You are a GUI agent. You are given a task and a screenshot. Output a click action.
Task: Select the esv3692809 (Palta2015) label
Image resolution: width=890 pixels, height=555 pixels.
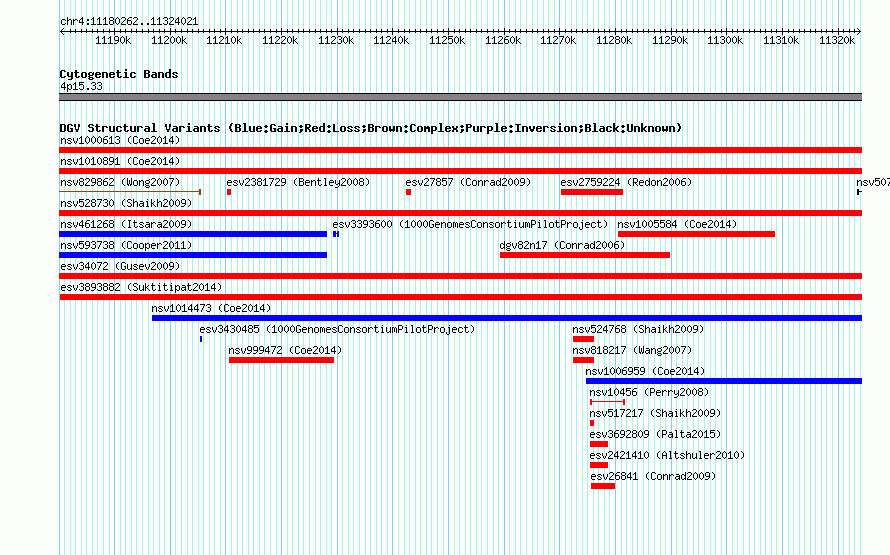655,434
